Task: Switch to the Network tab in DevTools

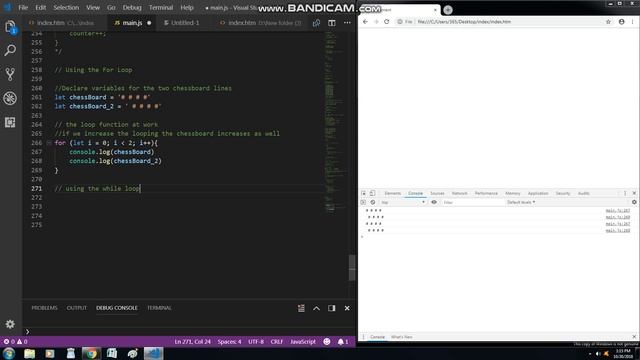Action: click(459, 193)
